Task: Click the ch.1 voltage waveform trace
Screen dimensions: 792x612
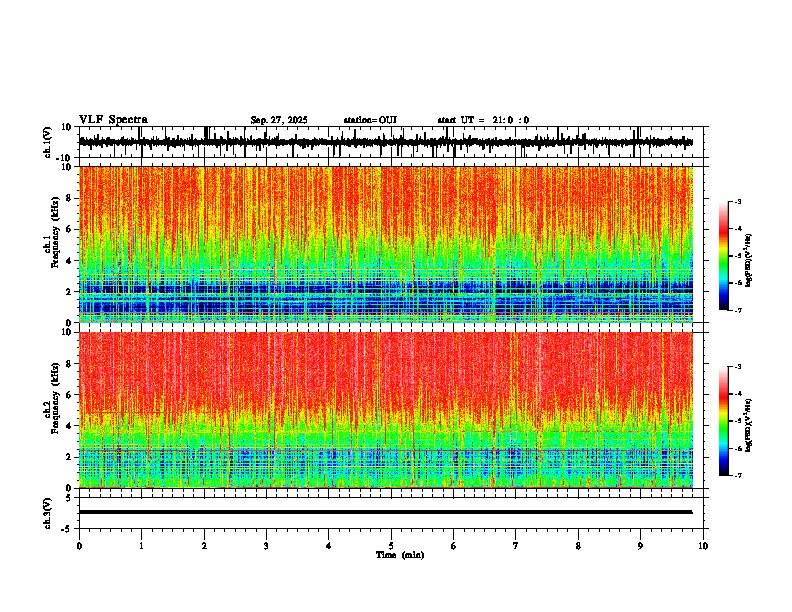Action: [x=385, y=142]
